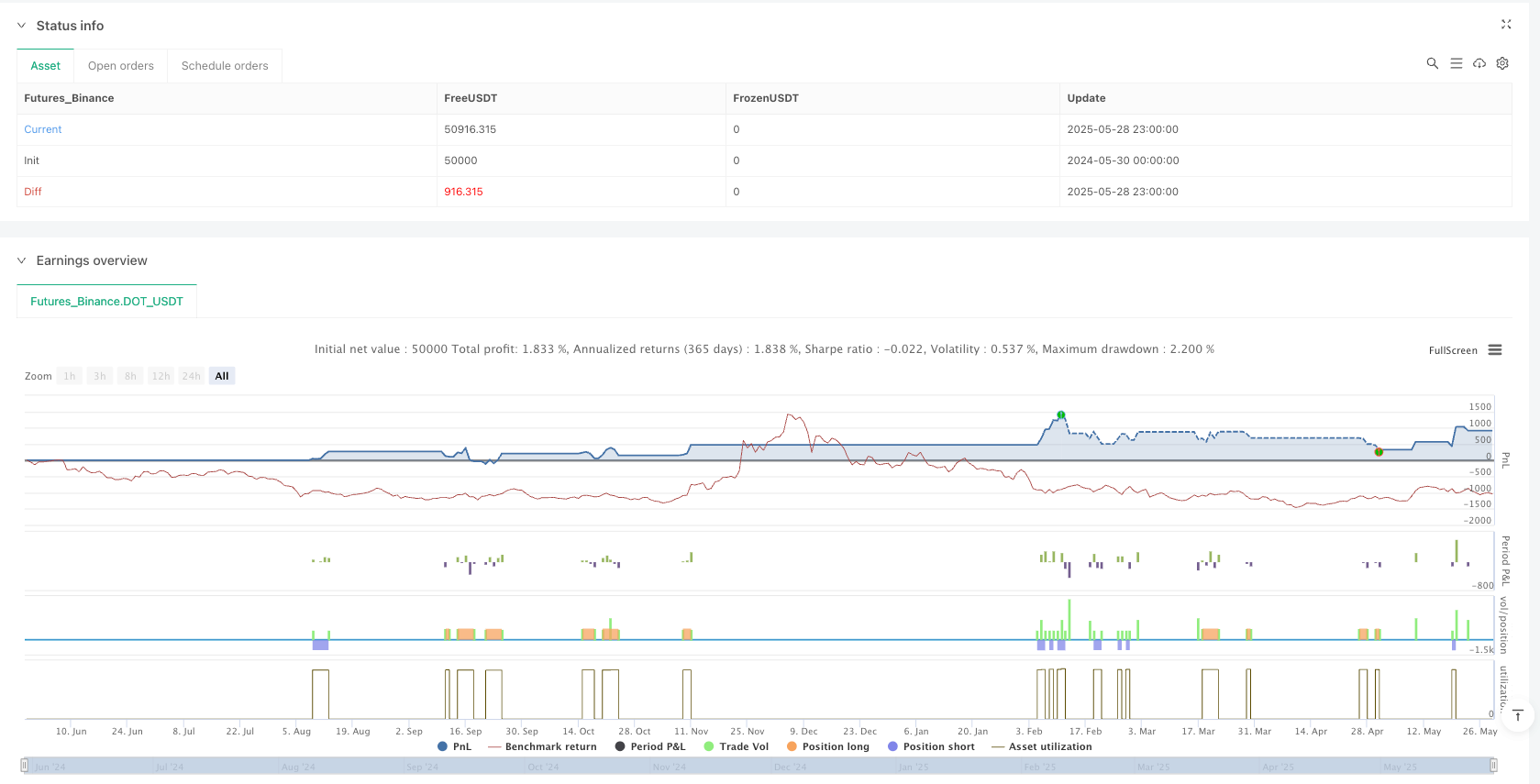
Task: Collapse the Status info section
Action: [21, 26]
